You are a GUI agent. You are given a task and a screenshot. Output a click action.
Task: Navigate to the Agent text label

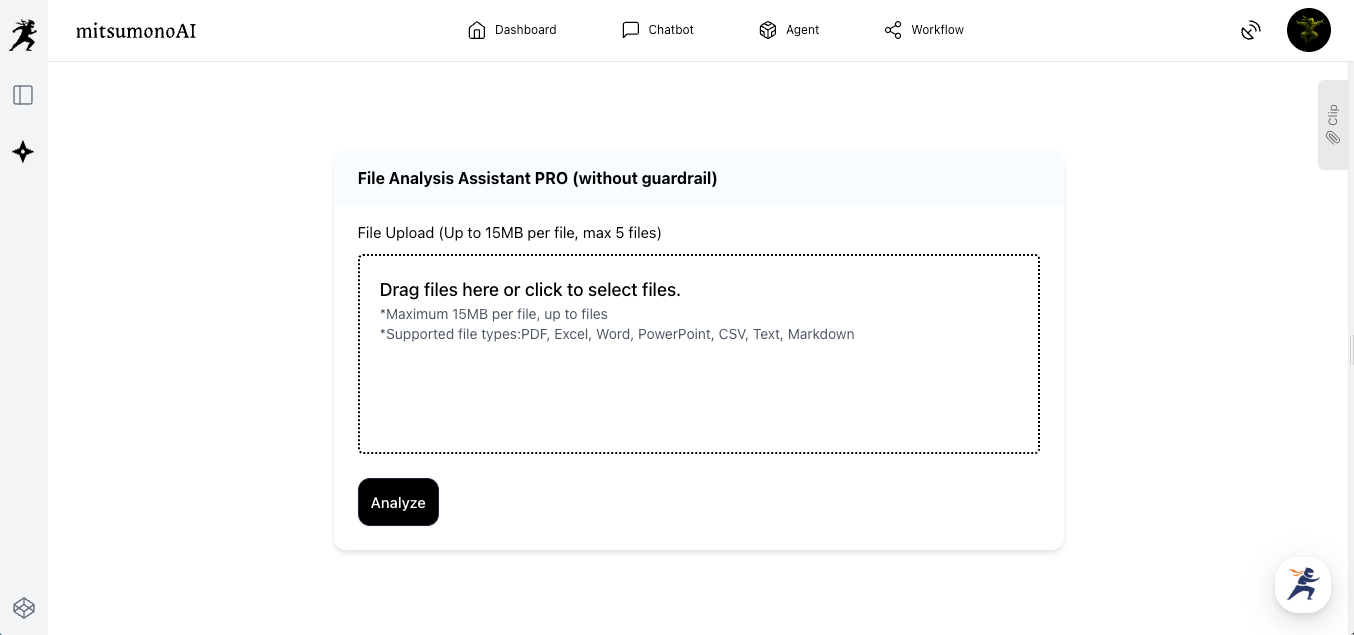click(802, 30)
